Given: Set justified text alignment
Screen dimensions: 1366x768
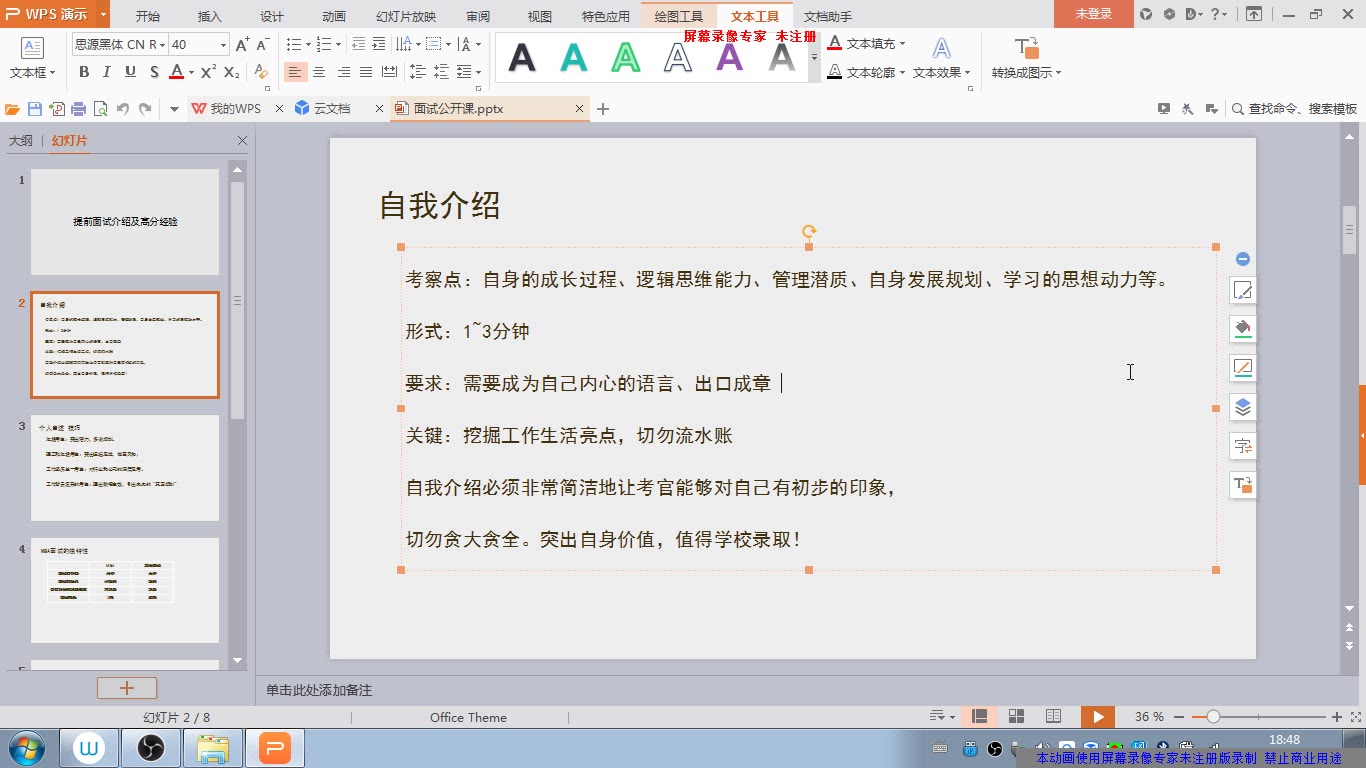Looking at the screenshot, I should pyautogui.click(x=366, y=72).
